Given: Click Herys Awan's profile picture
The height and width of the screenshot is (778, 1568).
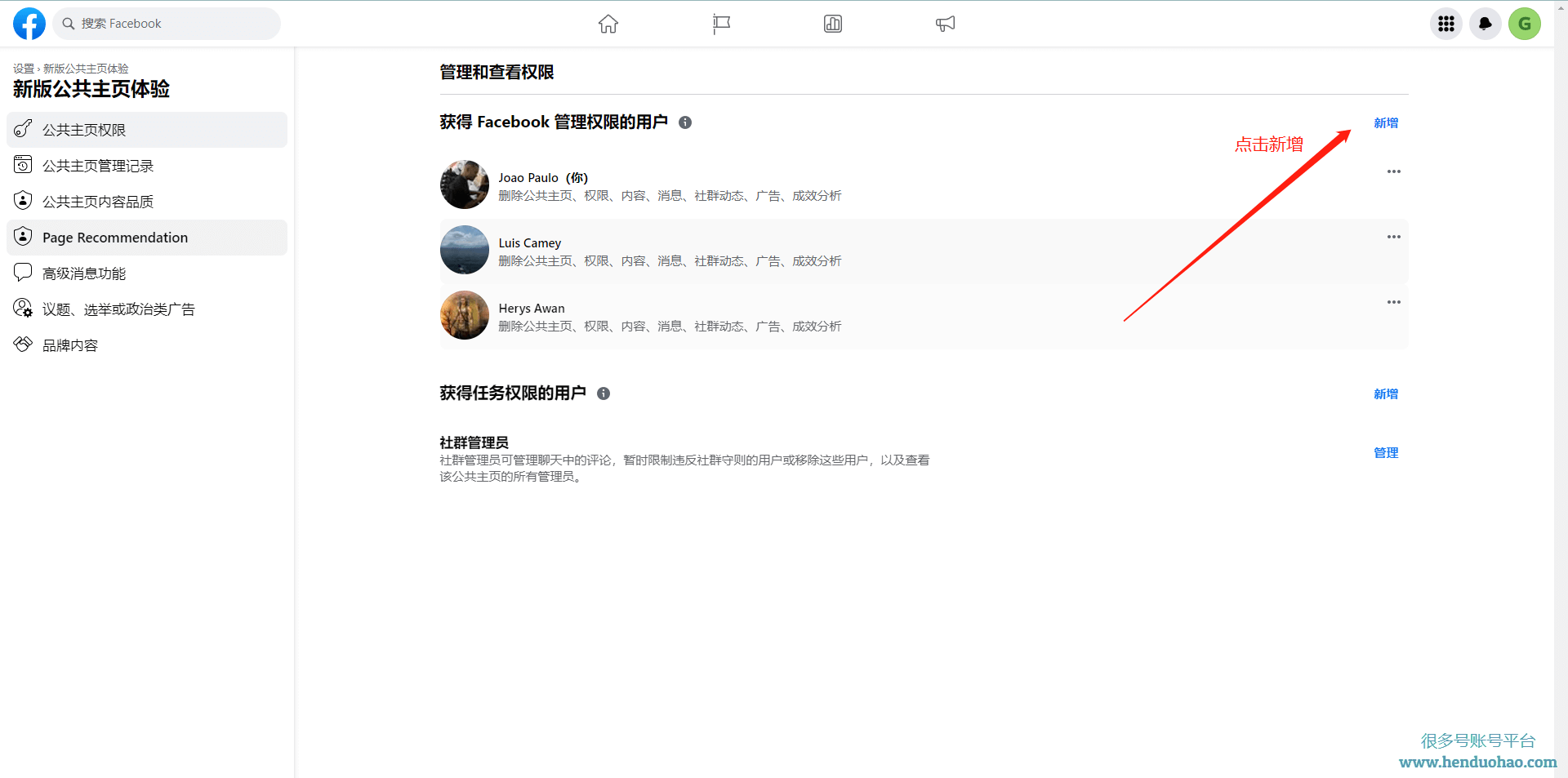Looking at the screenshot, I should (x=465, y=315).
